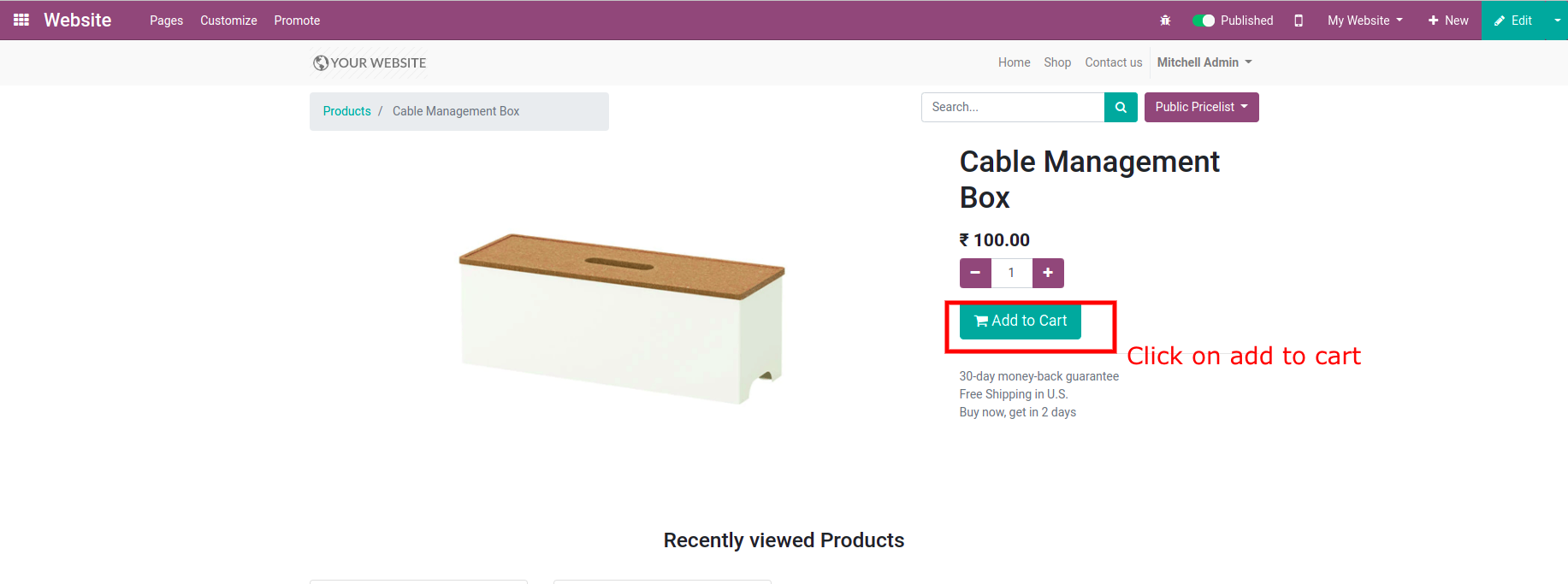Viewport: 1568px width, 584px height.
Task: Click the debug bug icon
Action: click(x=1165, y=21)
